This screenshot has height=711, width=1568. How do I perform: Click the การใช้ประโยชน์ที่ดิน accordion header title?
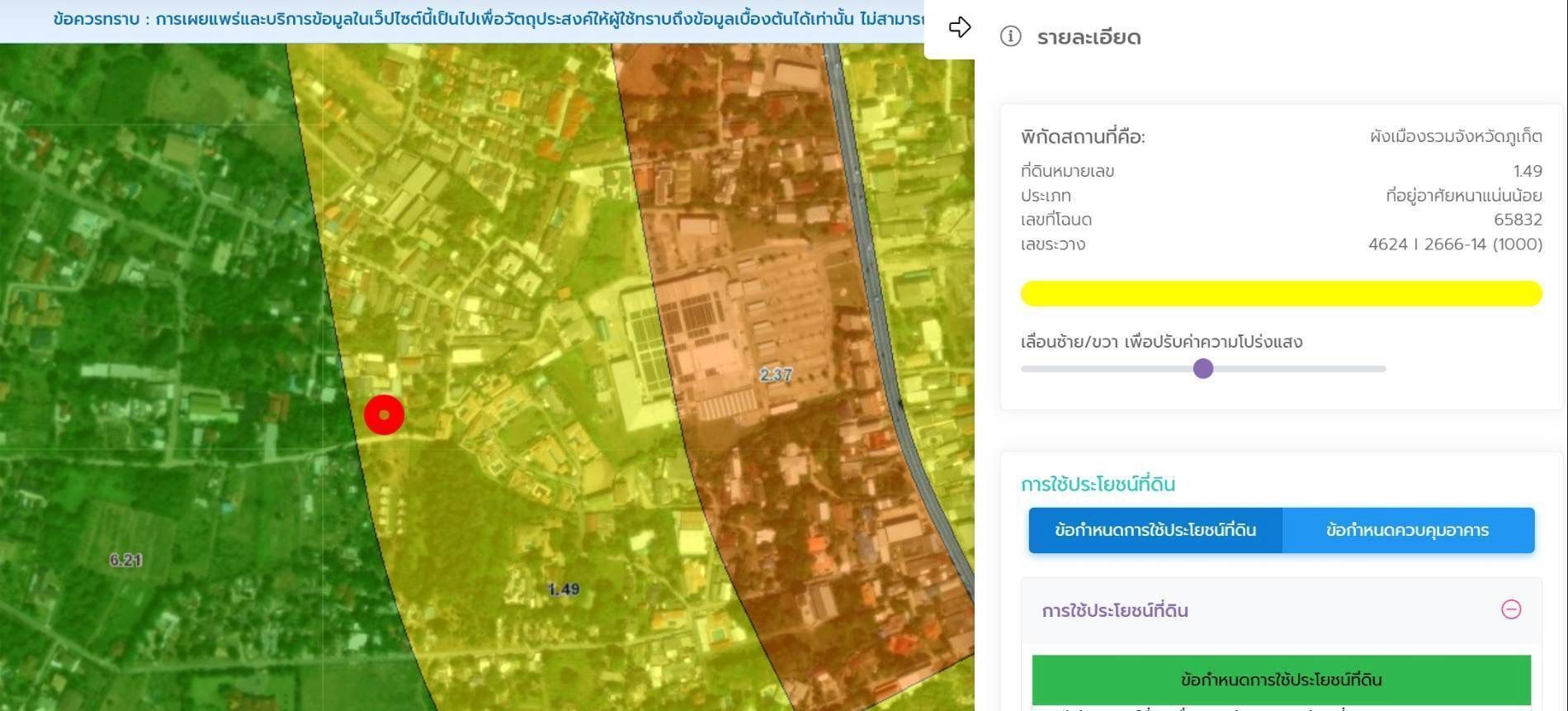[1114, 611]
